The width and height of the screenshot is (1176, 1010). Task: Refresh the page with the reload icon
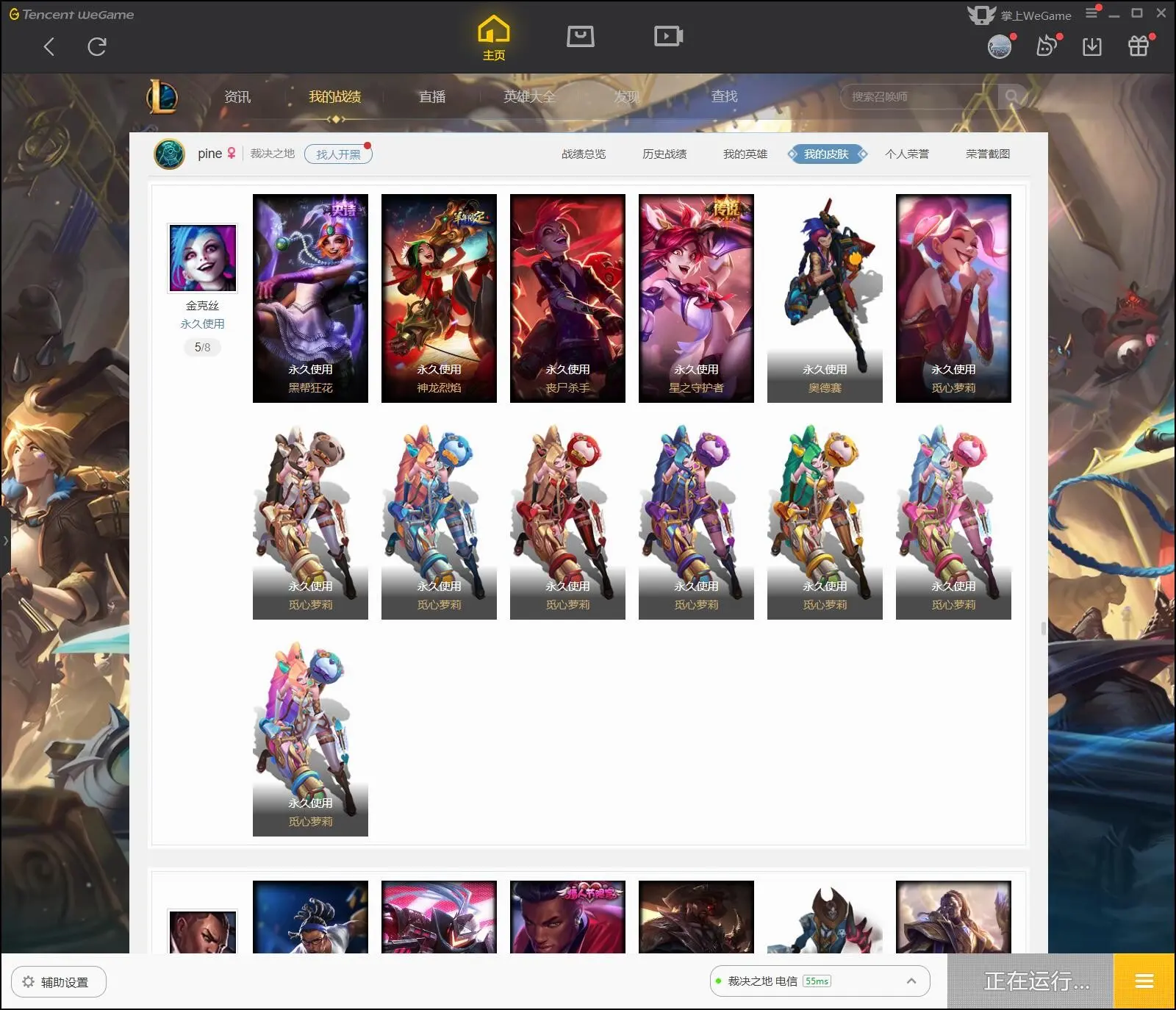pyautogui.click(x=97, y=47)
